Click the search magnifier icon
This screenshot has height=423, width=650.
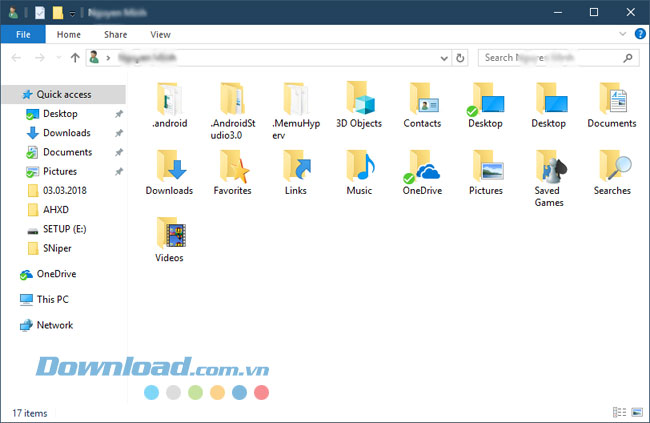tap(628, 58)
